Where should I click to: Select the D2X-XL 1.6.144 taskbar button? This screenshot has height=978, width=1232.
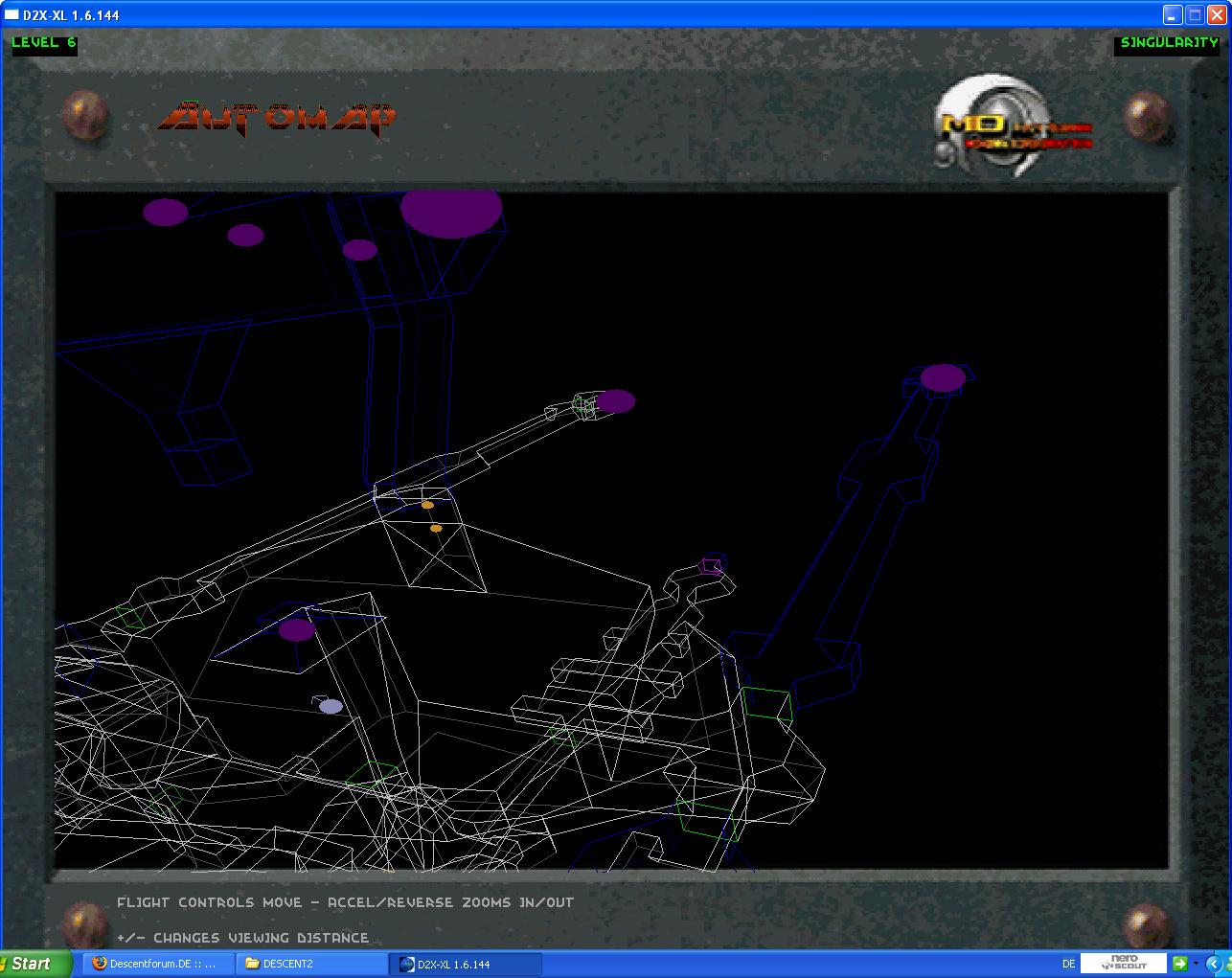[466, 964]
